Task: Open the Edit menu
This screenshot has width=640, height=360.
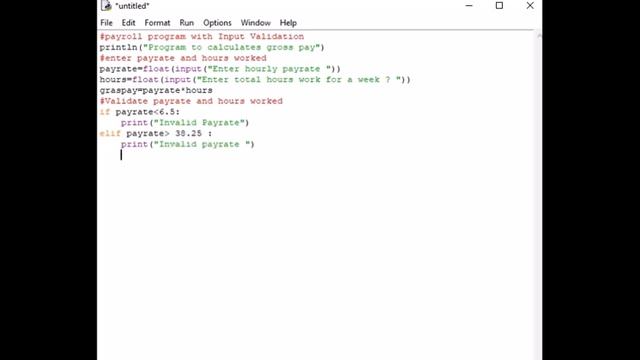Action: coord(128,23)
